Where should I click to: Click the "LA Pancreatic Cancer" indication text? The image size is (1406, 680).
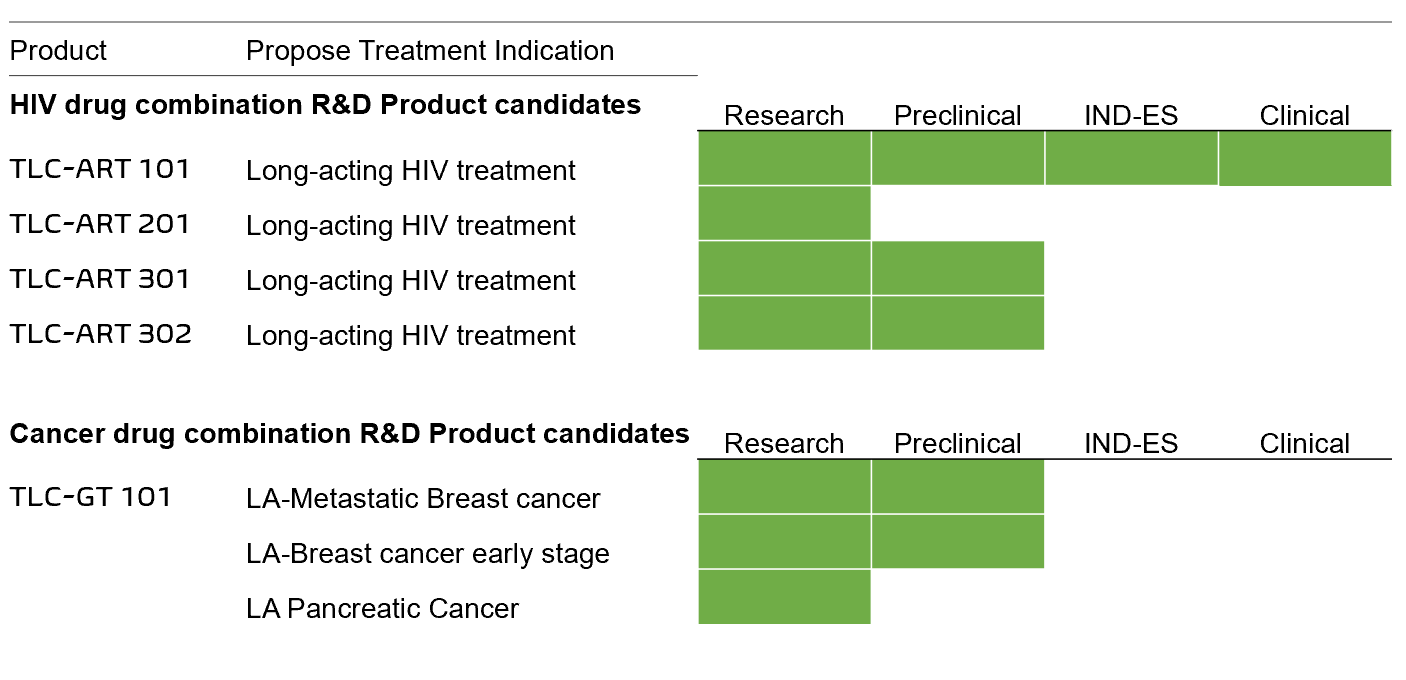[382, 608]
